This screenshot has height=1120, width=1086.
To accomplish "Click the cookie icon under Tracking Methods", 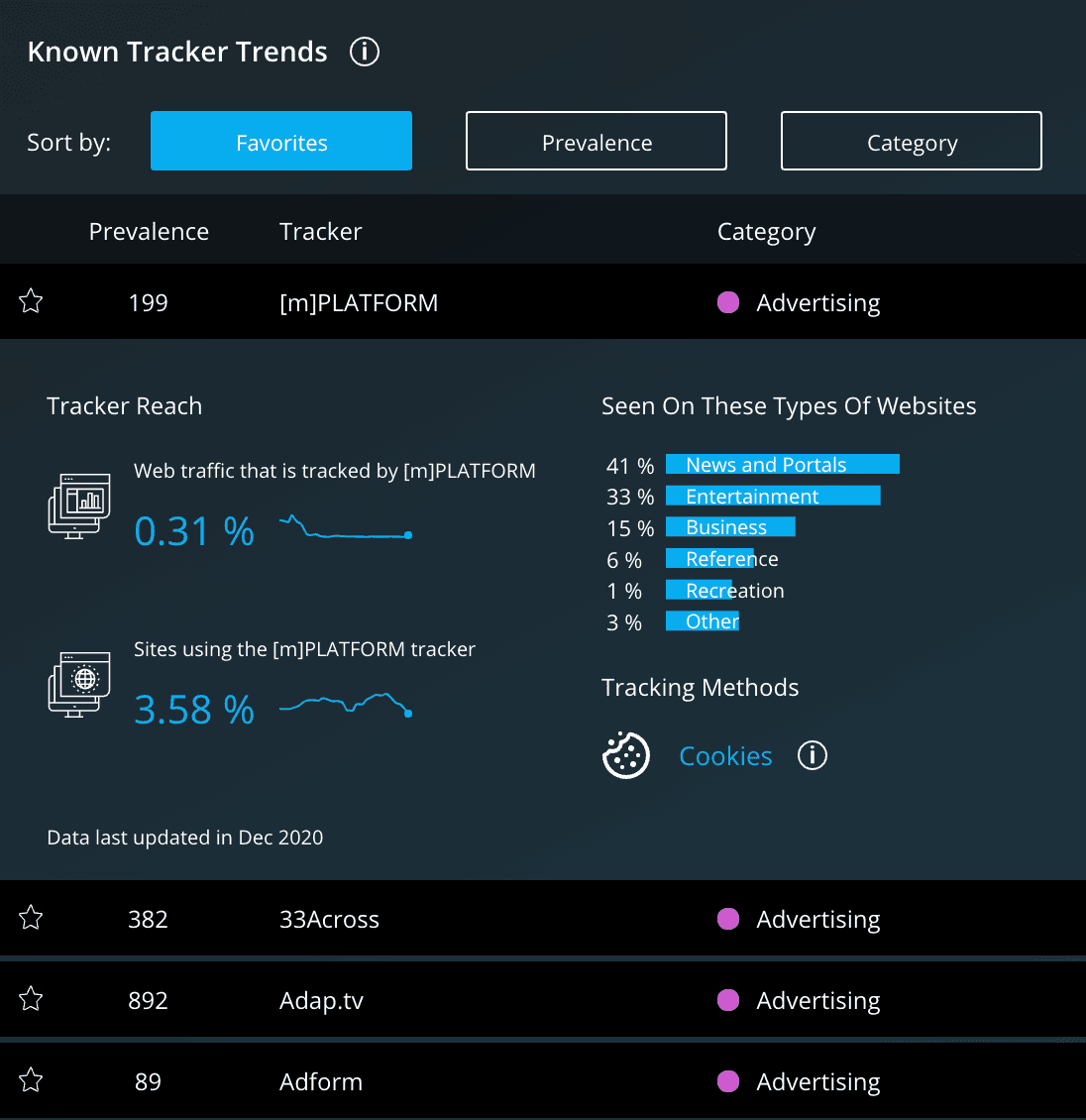I will point(626,755).
